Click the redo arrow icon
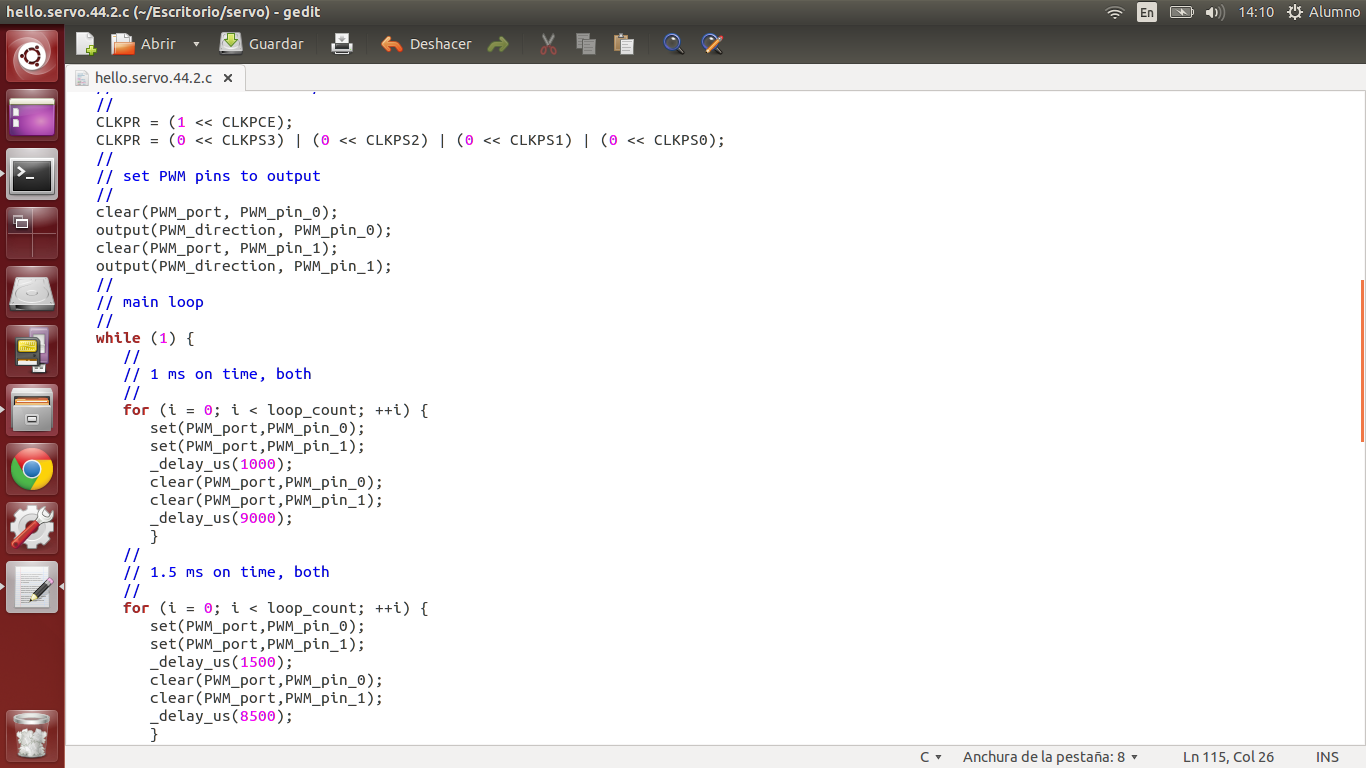The image size is (1366, 768). (498, 44)
